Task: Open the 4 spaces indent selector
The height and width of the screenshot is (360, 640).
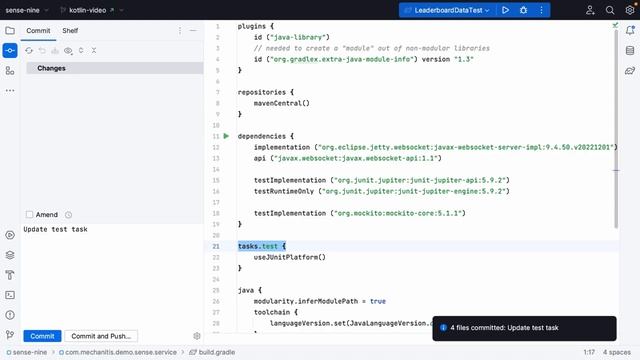Action: point(617,352)
